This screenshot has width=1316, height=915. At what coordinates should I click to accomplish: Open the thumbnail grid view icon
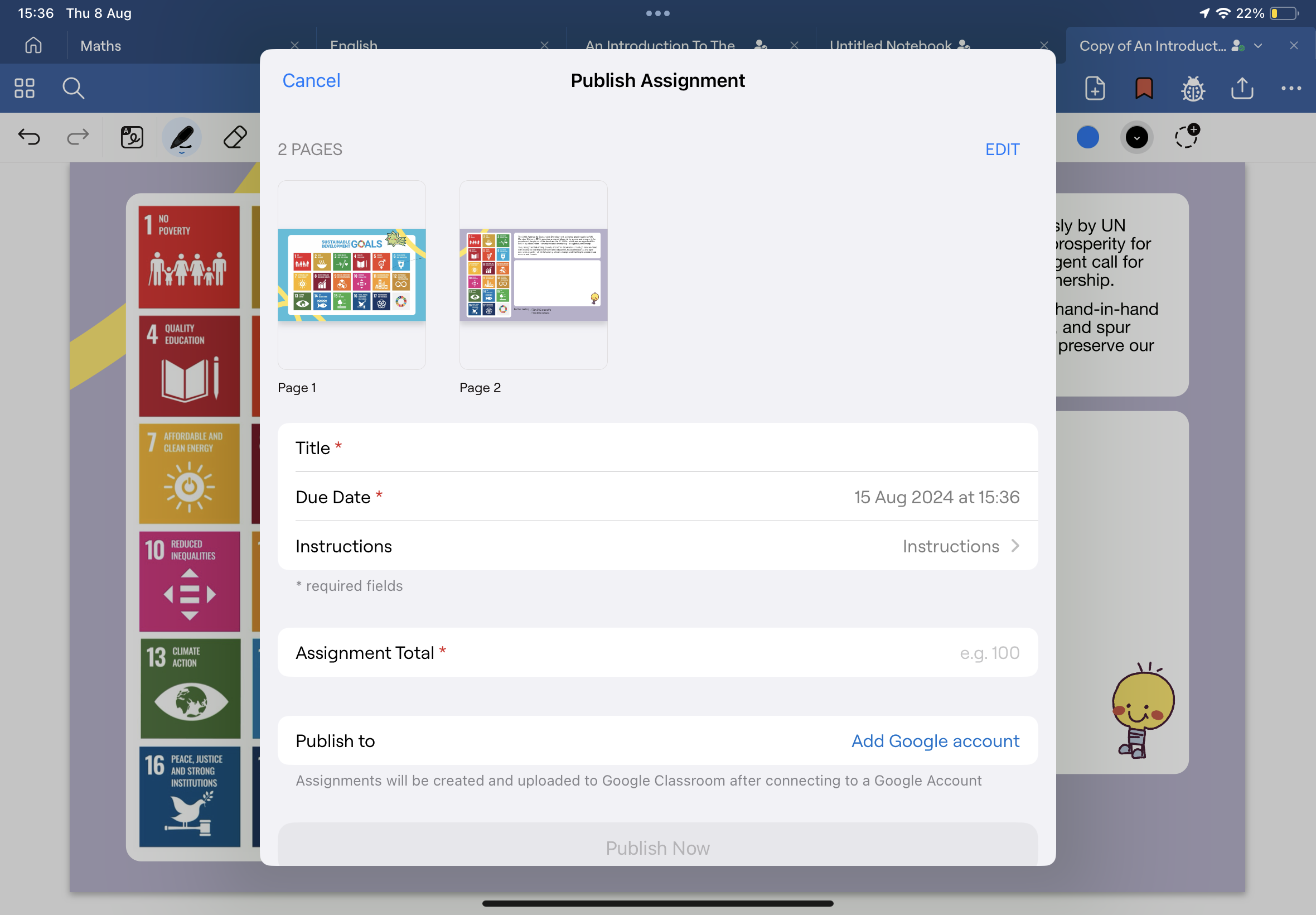coord(24,88)
